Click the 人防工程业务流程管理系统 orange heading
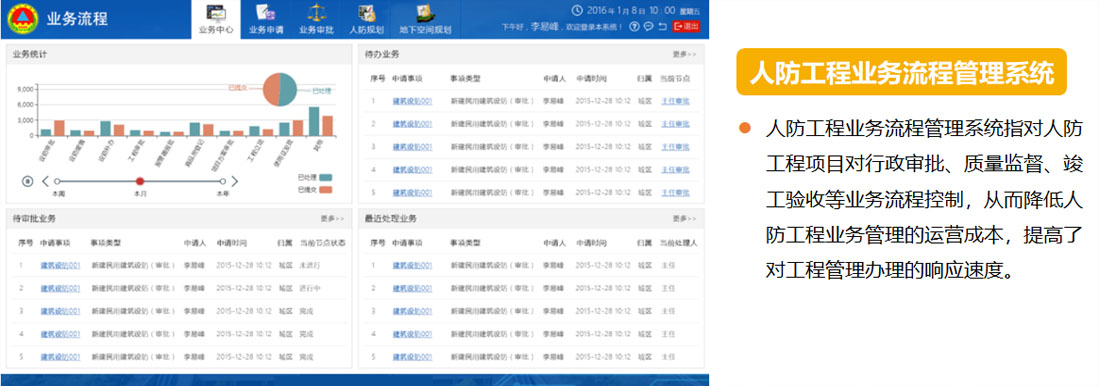This screenshot has width=1099, height=386. (901, 72)
